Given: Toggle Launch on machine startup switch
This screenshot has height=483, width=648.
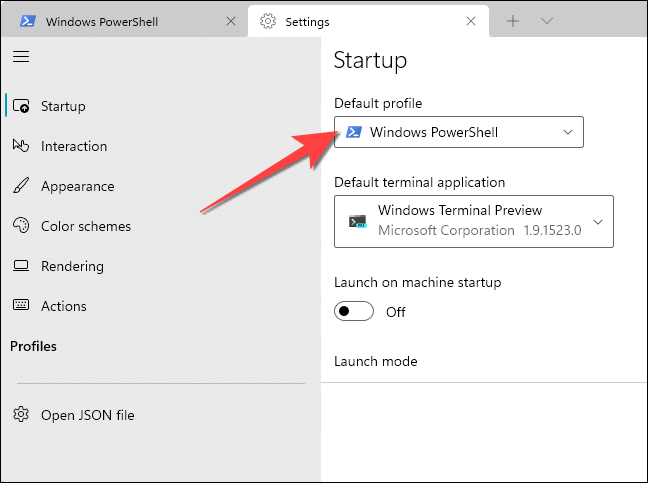Looking at the screenshot, I should (354, 311).
